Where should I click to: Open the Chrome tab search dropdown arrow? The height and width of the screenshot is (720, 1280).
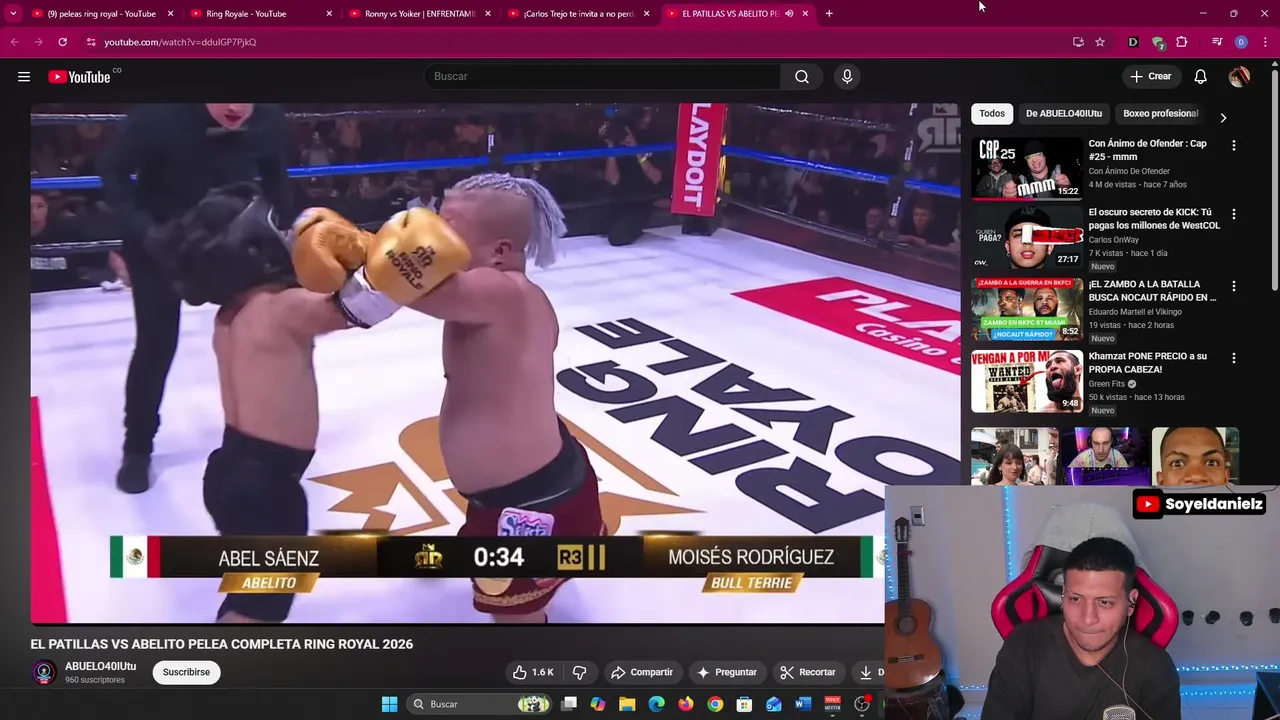point(13,14)
